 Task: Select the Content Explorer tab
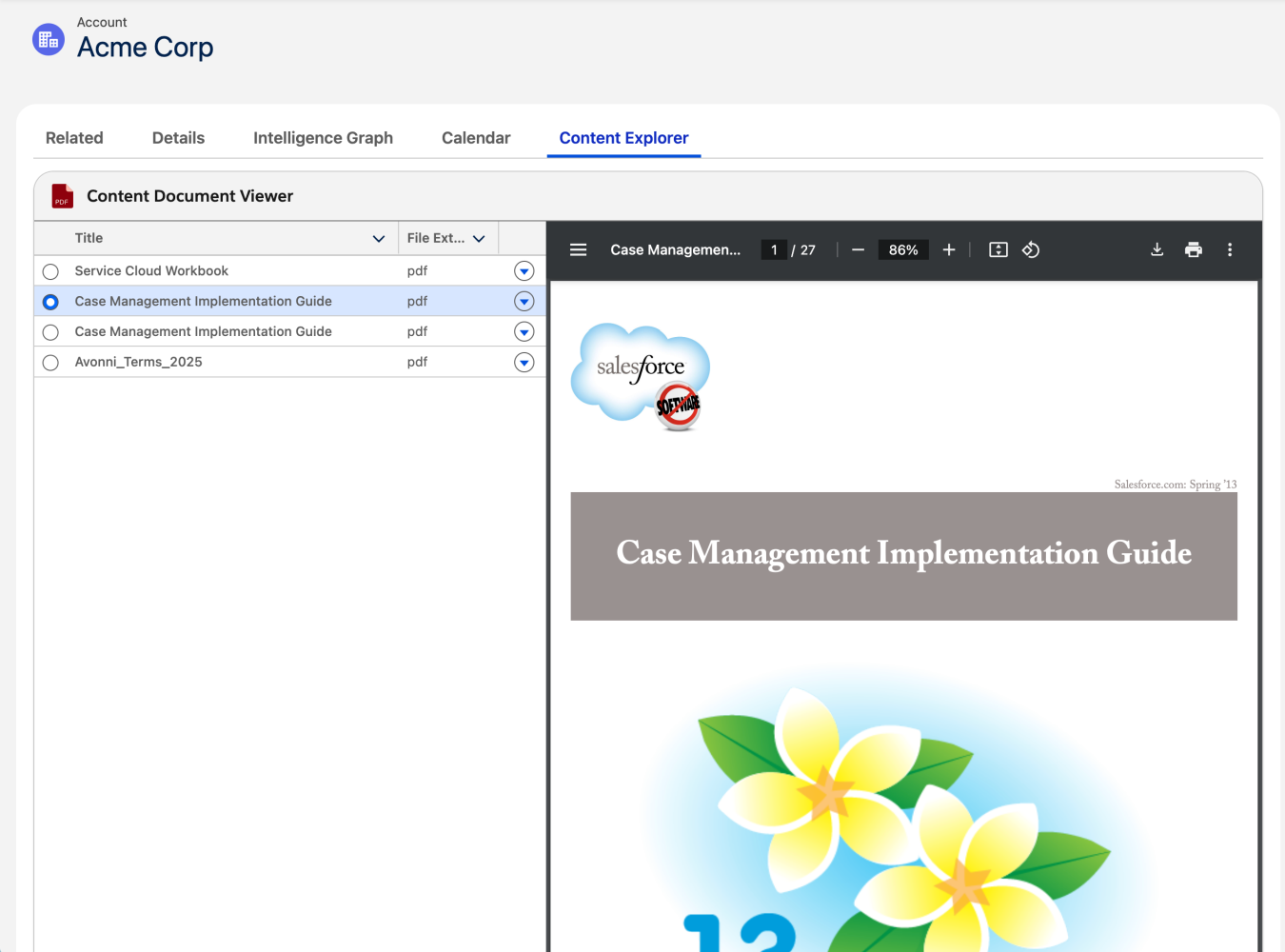[623, 138]
